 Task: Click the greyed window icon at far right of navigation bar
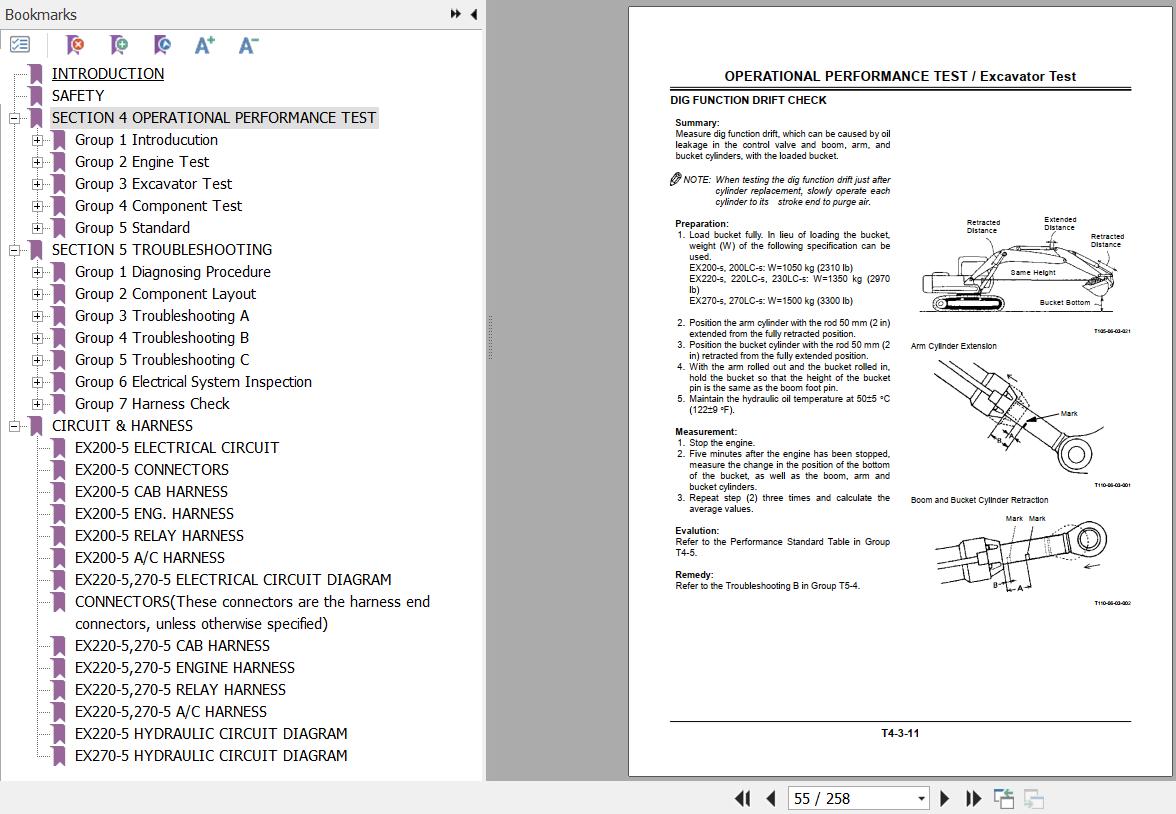point(1034,798)
